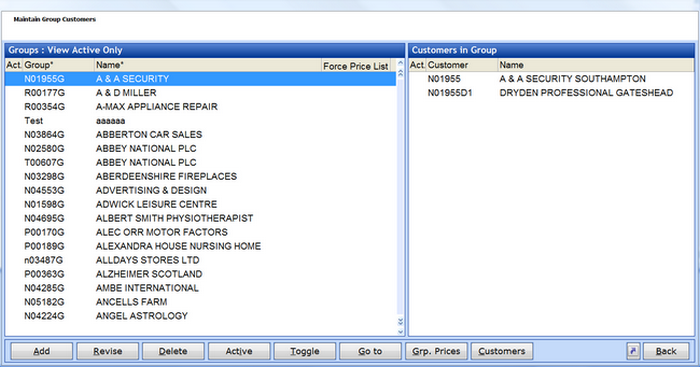Select group N04695G ALBERT SMITH PHYSIOTHERAPIST
Screen dimensions: 700x367
pyautogui.click(x=200, y=218)
